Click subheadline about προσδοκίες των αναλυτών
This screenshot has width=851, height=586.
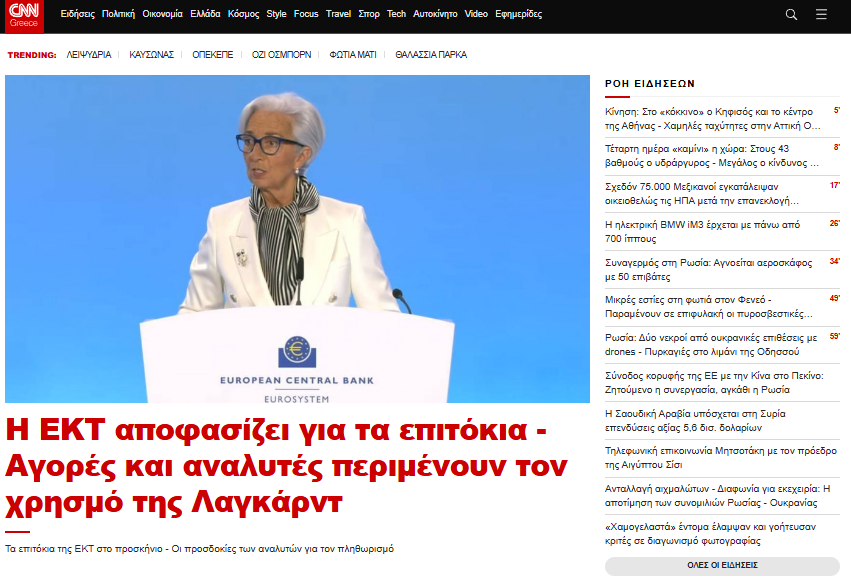[x=199, y=549]
